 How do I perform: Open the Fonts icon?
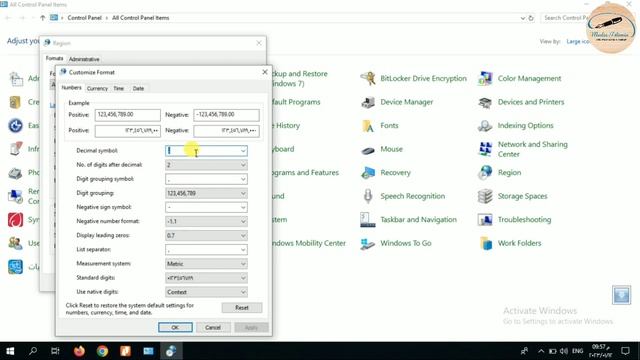(368, 126)
